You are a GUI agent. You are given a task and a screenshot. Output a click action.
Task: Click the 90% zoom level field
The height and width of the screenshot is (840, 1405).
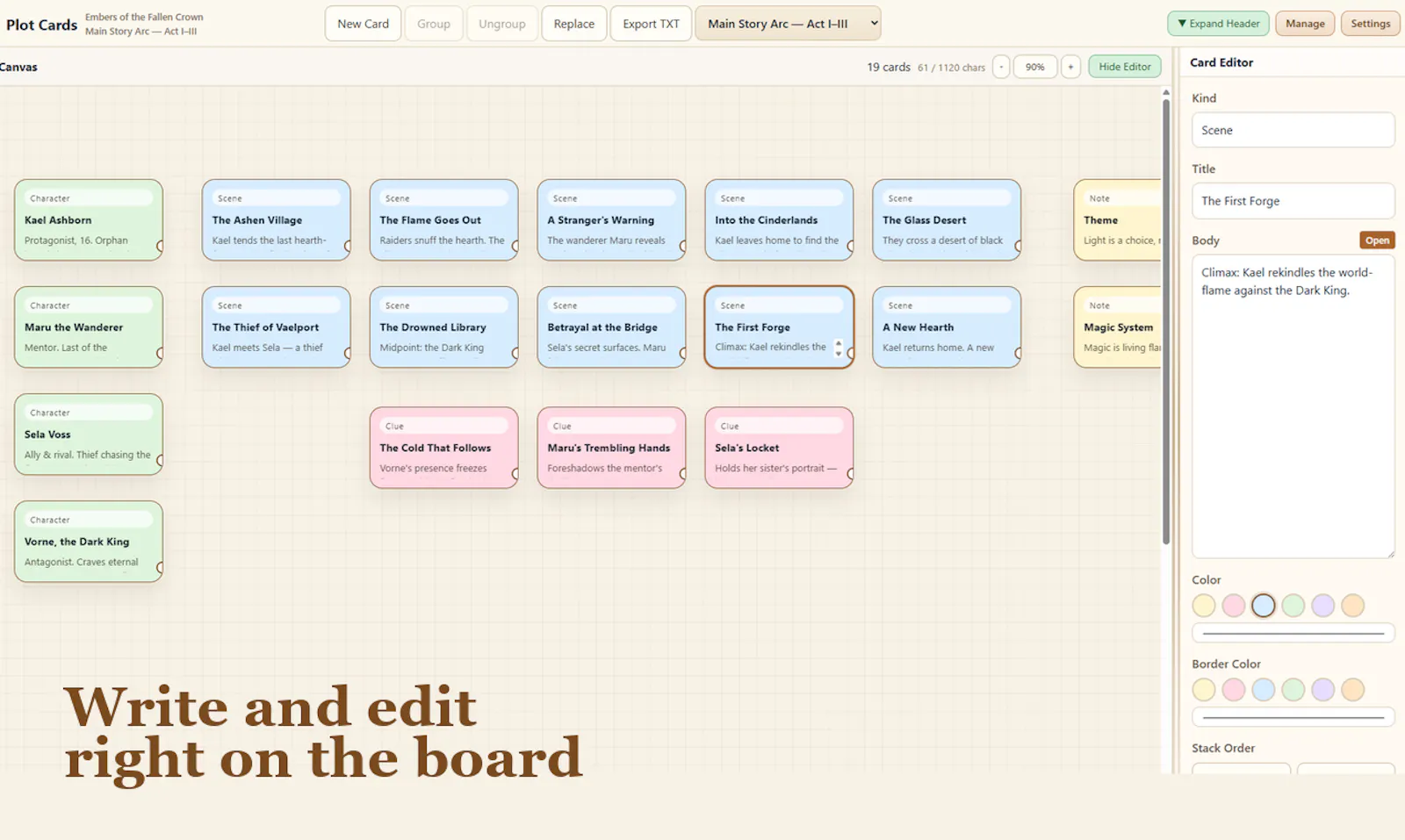tap(1035, 67)
